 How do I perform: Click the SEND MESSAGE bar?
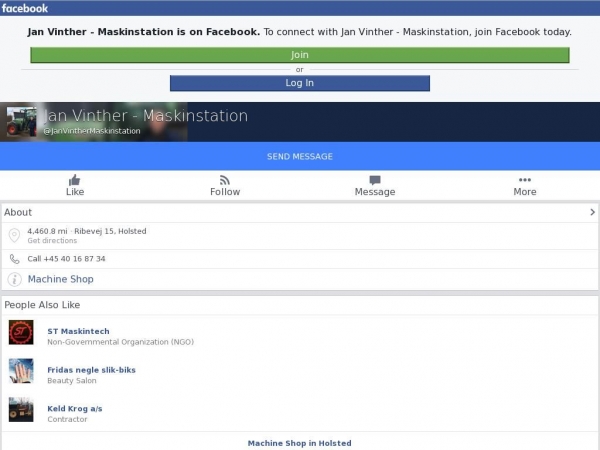pos(300,156)
